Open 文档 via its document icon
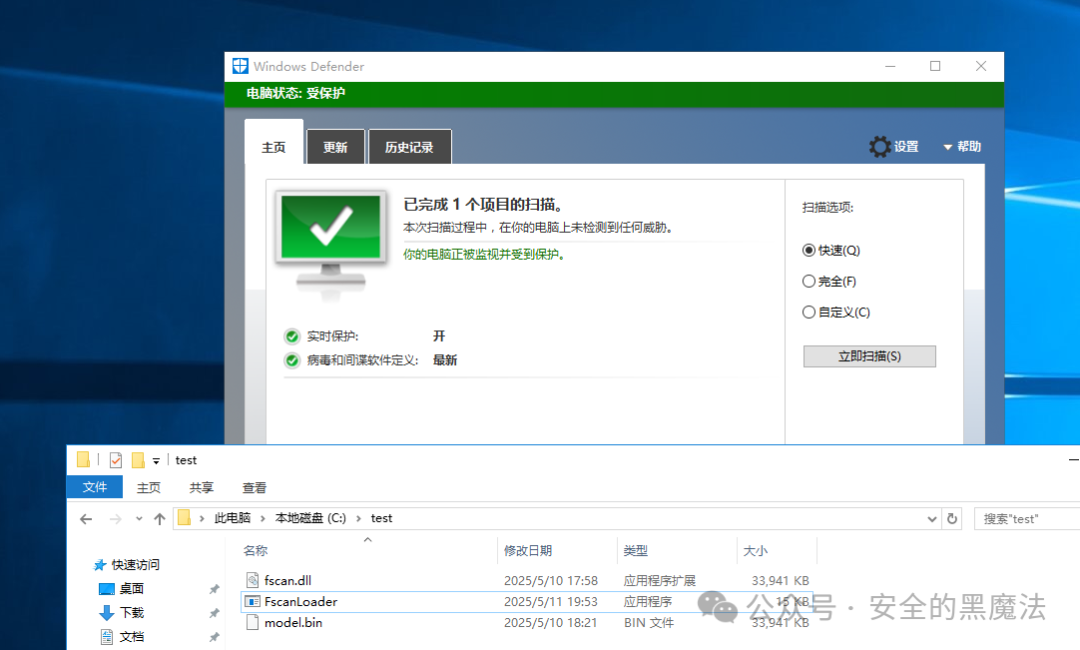This screenshot has height=650, width=1080. 107,636
